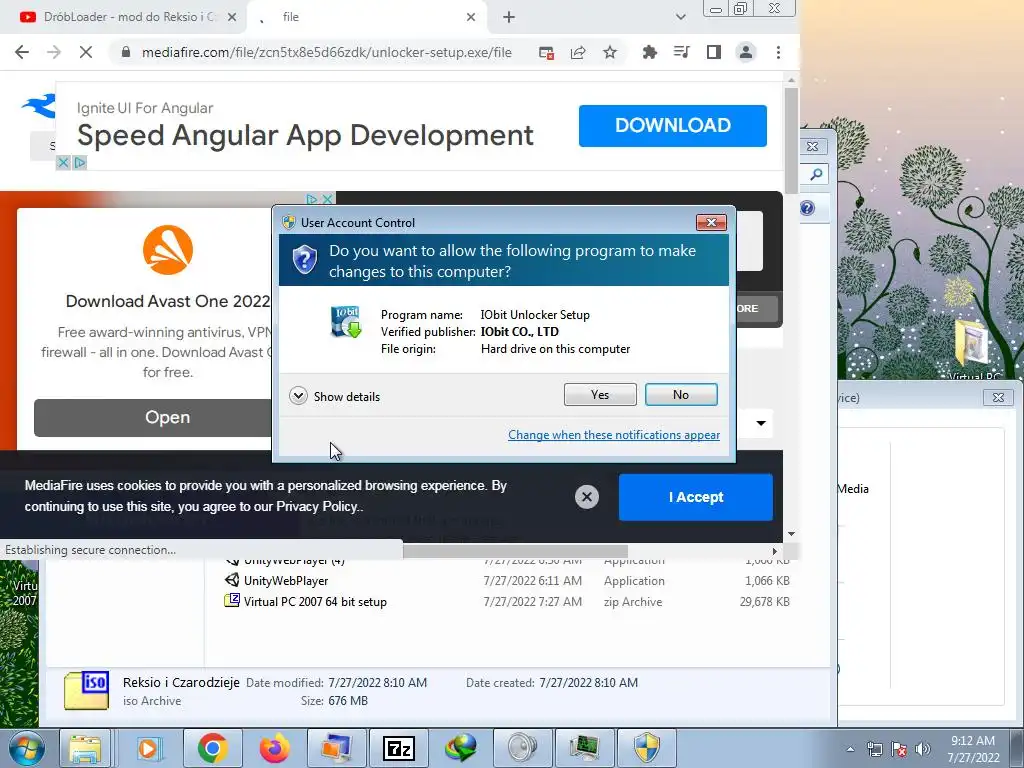Open the media controls icon in Chrome's toolbar
Screen dimensions: 1024x768
coord(681,52)
